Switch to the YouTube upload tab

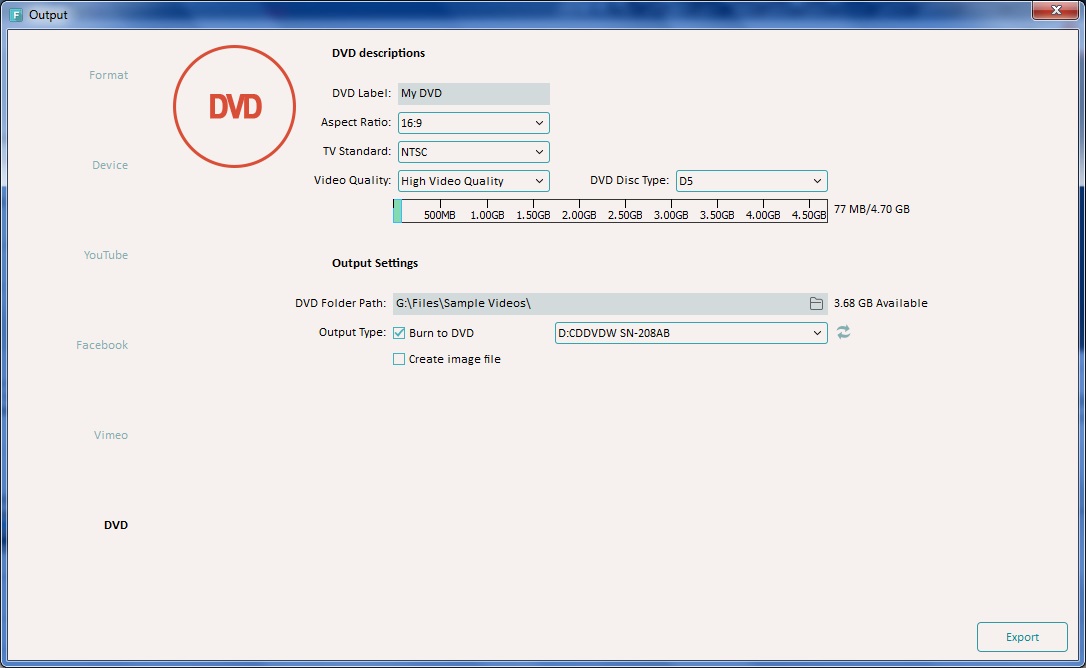[105, 254]
